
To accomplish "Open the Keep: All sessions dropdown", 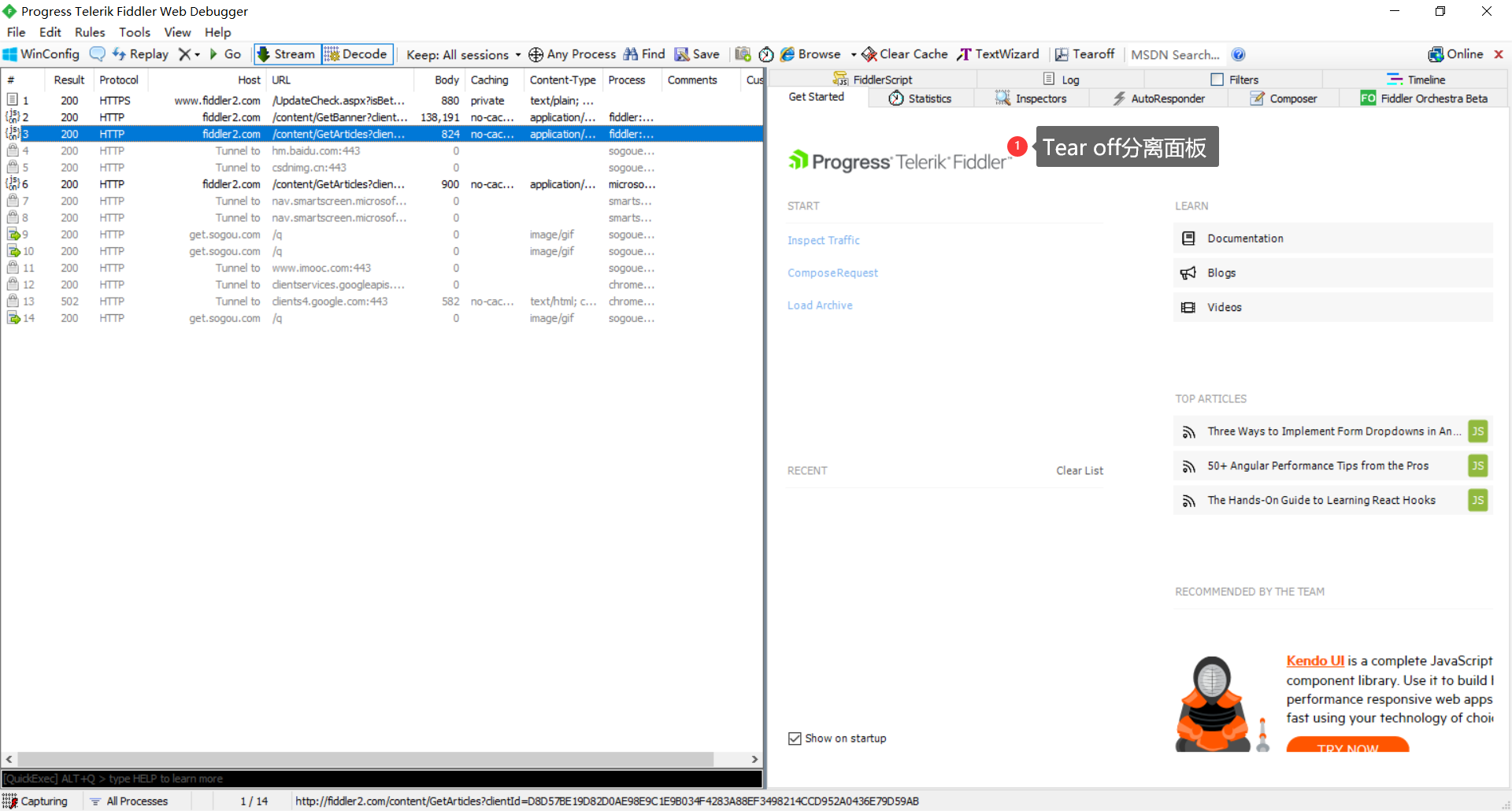I will point(463,54).
